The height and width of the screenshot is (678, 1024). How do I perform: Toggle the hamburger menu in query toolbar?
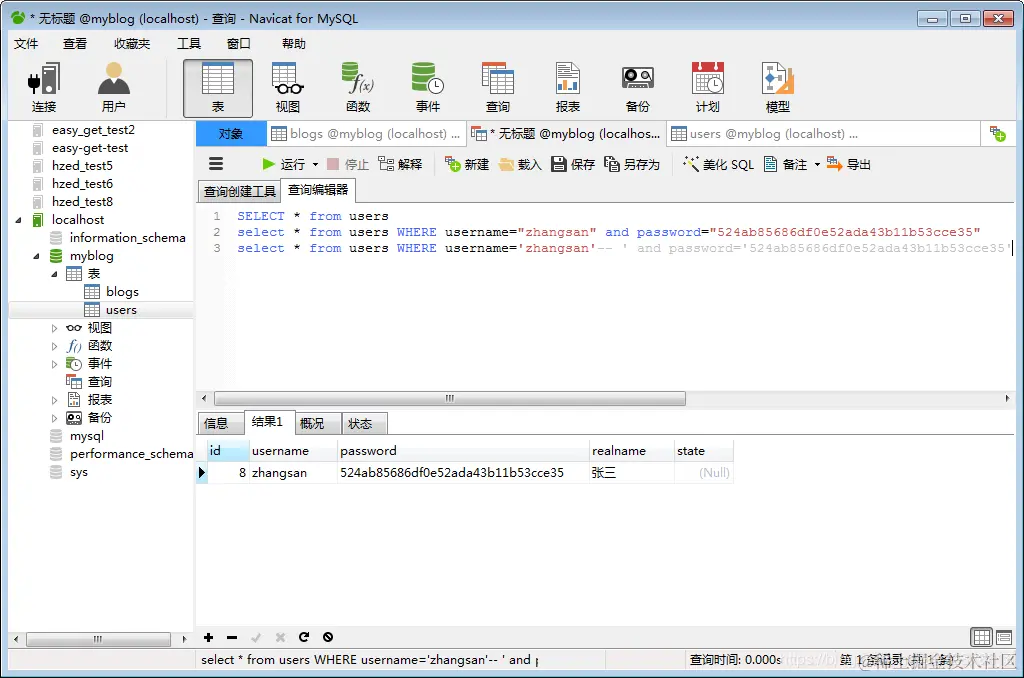coord(216,164)
